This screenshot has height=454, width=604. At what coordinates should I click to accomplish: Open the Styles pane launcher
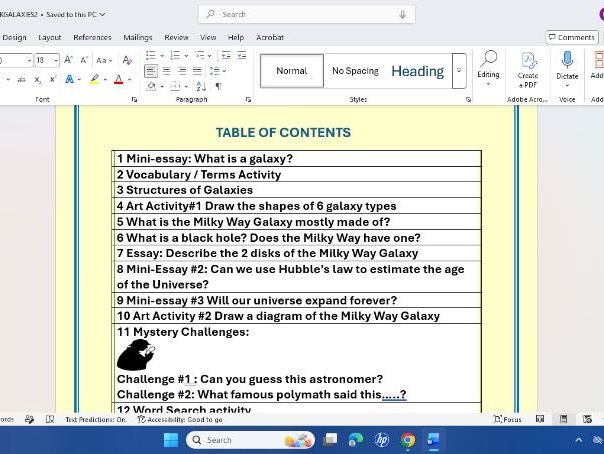click(468, 100)
